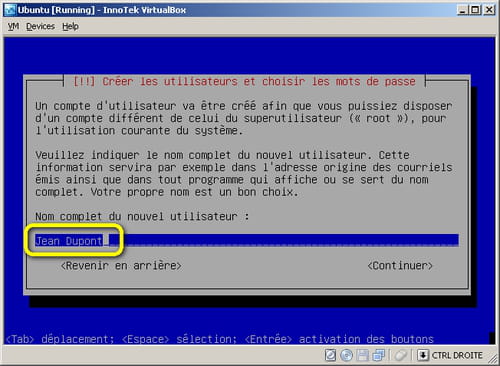Image resolution: width=500 pixels, height=366 pixels.
Task: Click the Jean Dupont full name field
Action: (x=247, y=240)
